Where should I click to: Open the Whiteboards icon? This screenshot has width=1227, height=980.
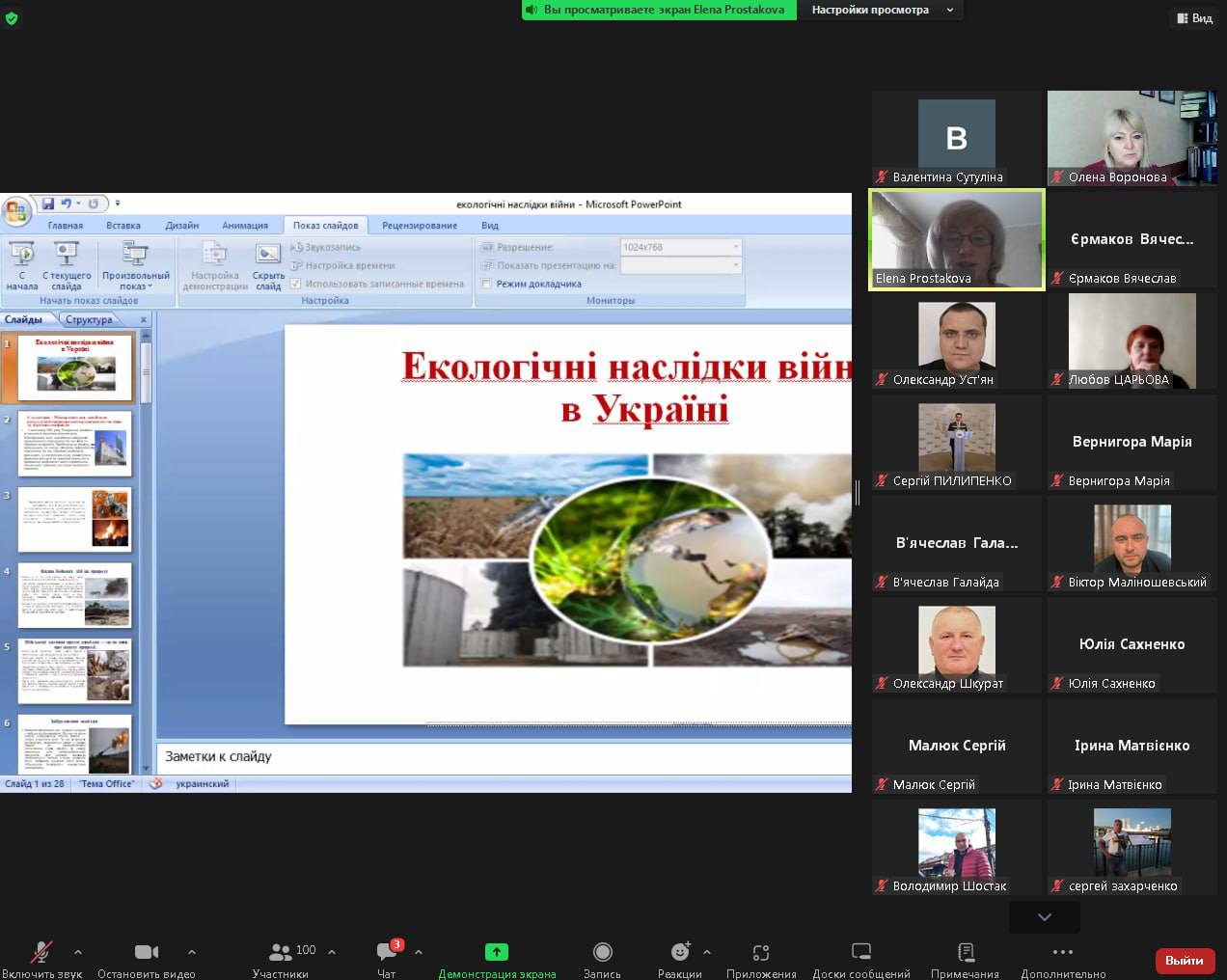pos(860,953)
